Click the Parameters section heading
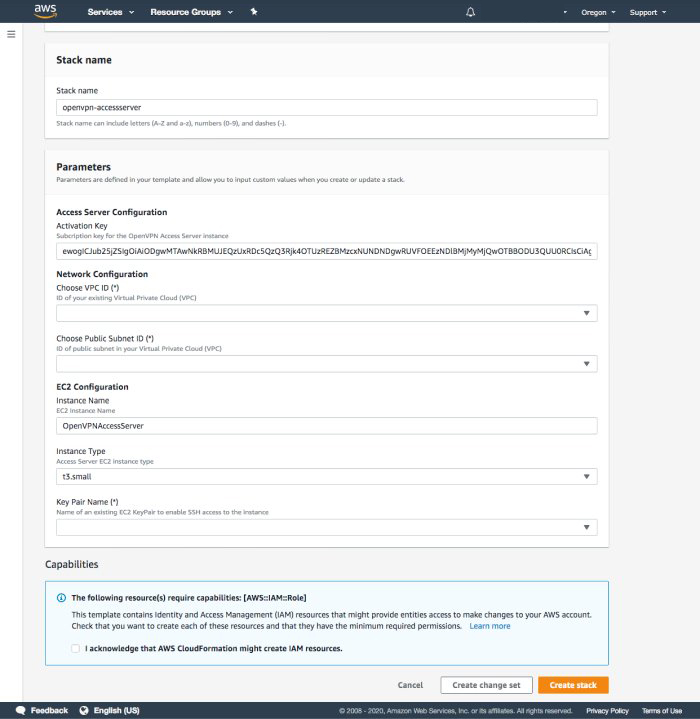 tap(83, 167)
